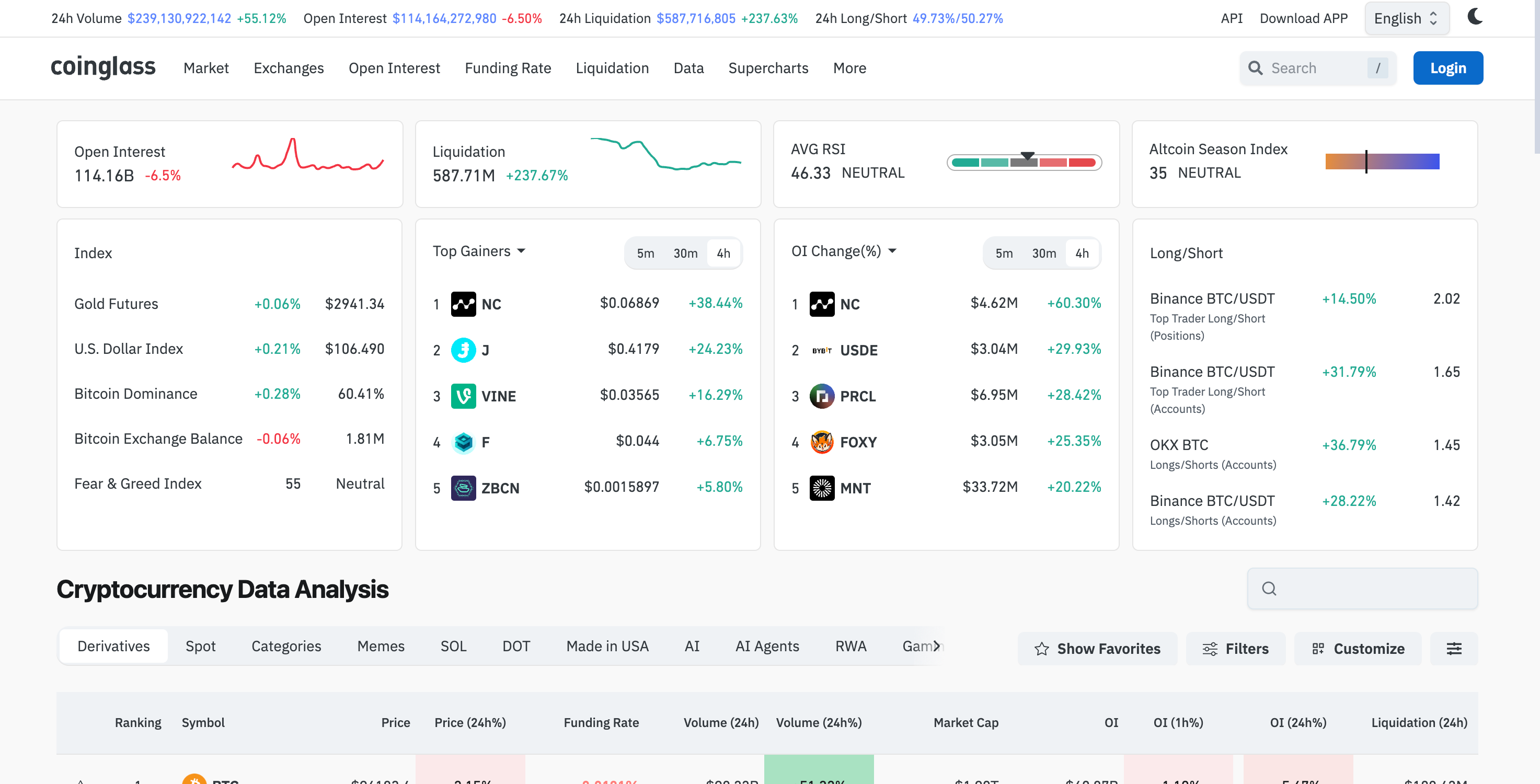The height and width of the screenshot is (784, 1540).
Task: Click the Cryptocurrency Data Analysis search field
Action: 1362,589
